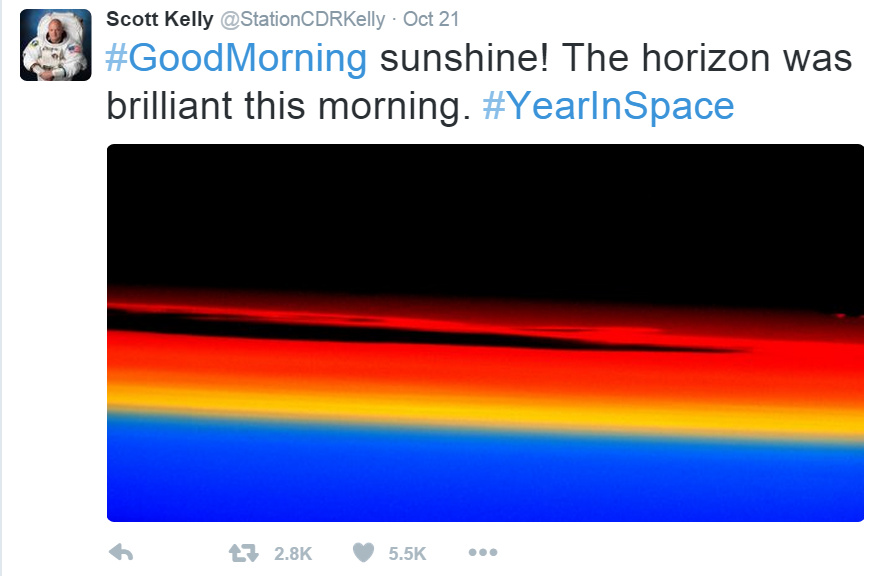The width and height of the screenshot is (873, 576).
Task: Follow the #YearInSpace hashtag link
Action: [x=608, y=106]
